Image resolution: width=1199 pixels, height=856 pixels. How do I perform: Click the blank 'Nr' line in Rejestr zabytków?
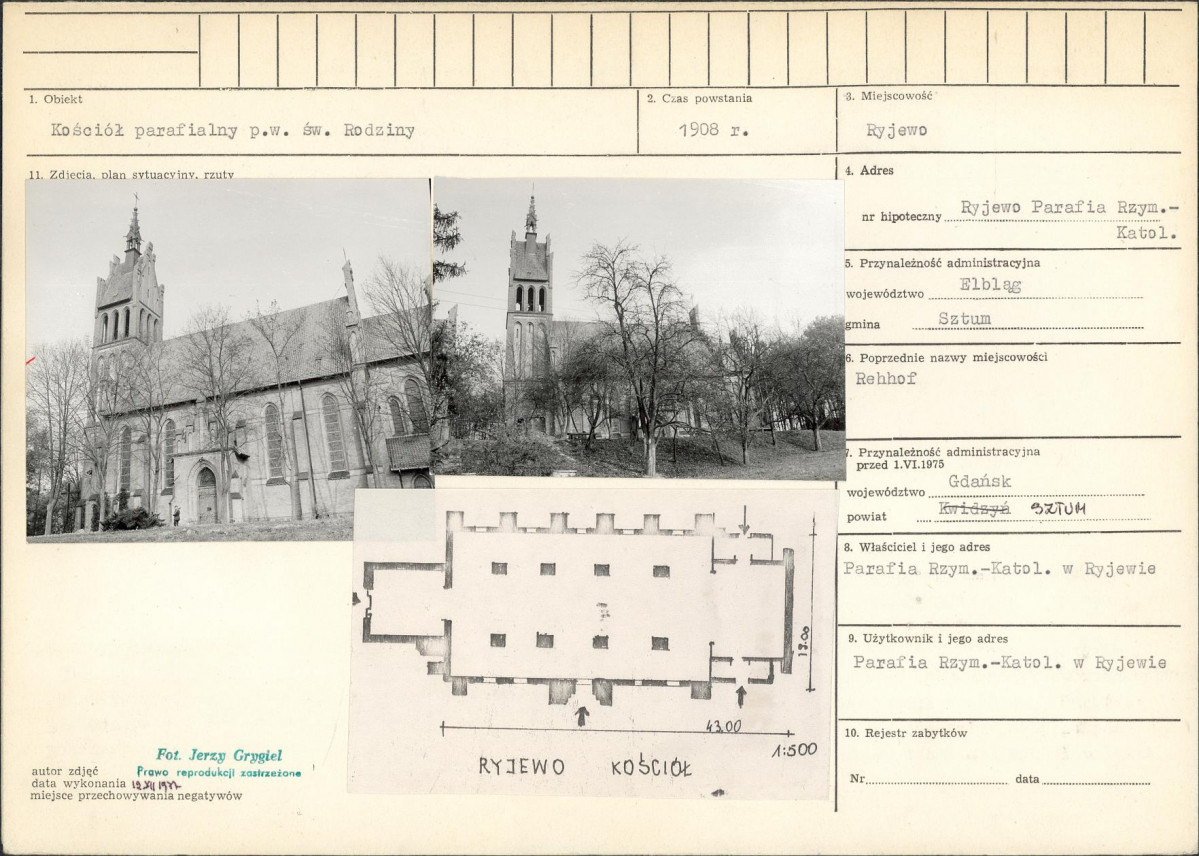click(937, 780)
